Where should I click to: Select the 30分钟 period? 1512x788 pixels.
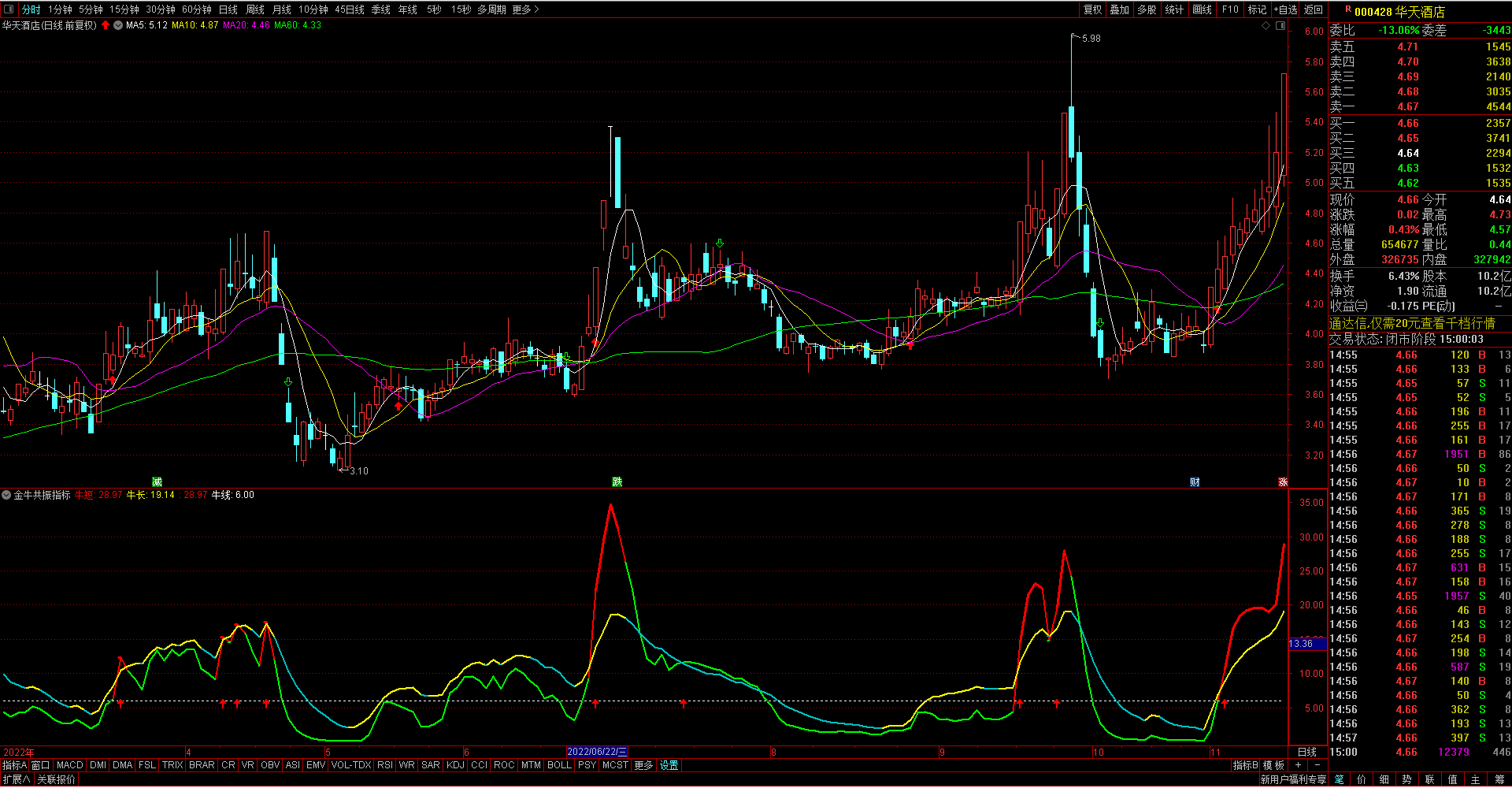161,9
